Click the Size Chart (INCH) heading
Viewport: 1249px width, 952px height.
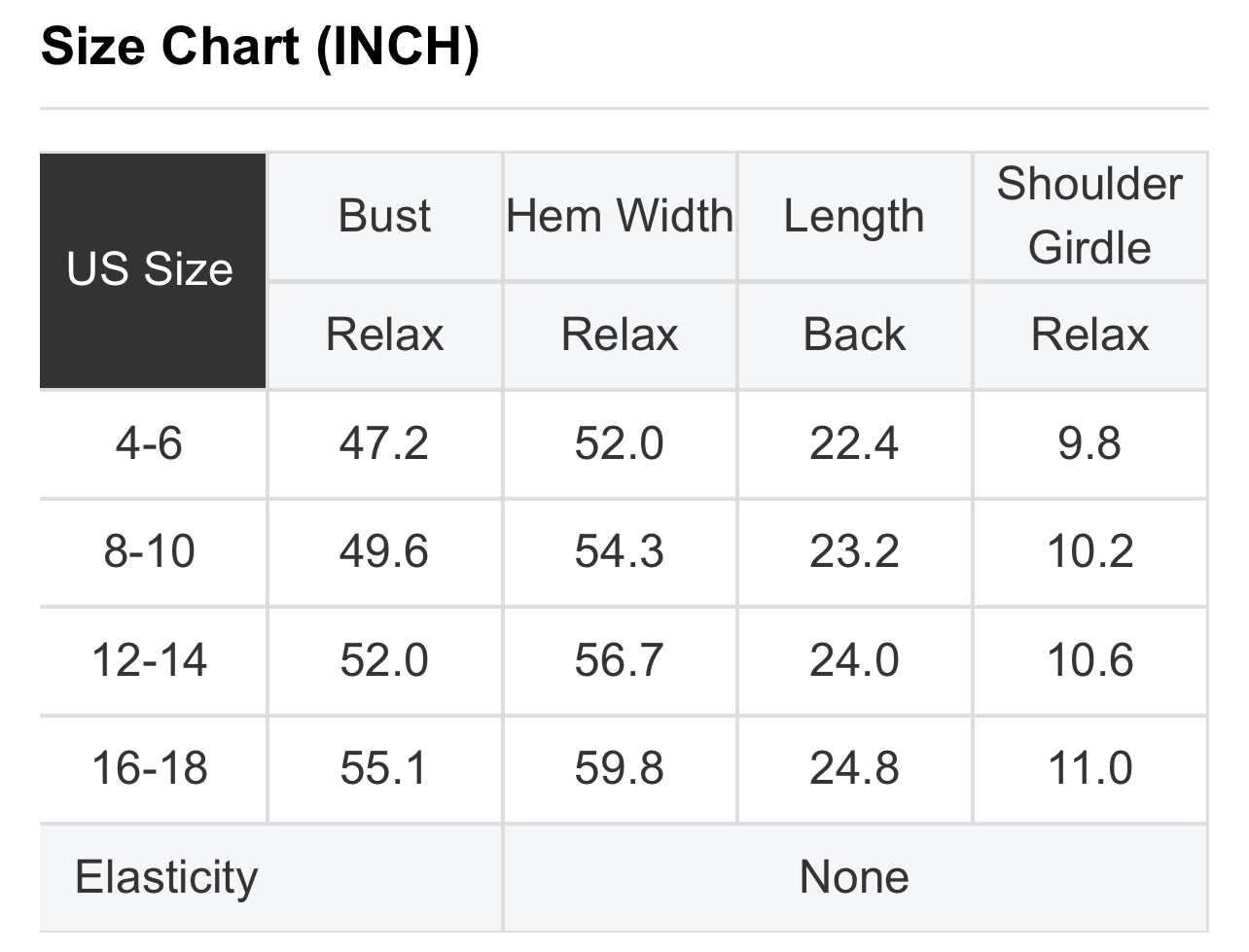point(261,47)
